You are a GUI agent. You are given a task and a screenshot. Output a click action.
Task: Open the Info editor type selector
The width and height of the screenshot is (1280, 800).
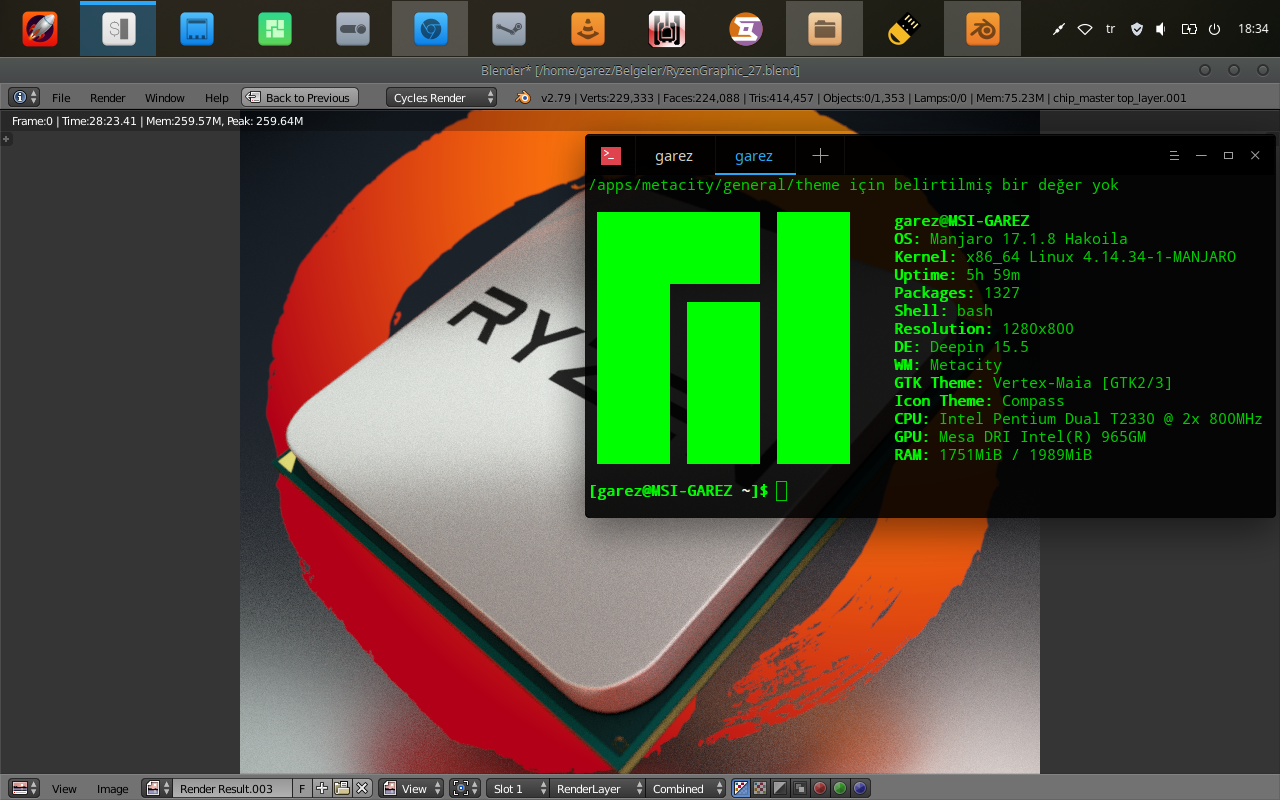coord(24,97)
